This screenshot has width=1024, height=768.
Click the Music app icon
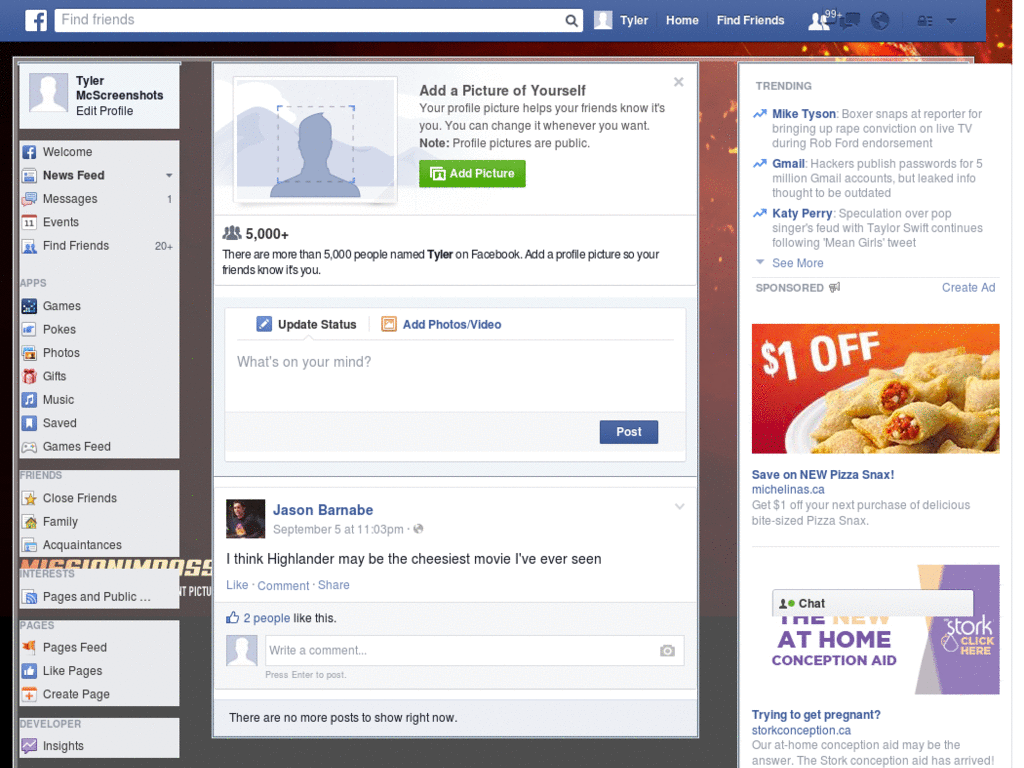point(29,400)
